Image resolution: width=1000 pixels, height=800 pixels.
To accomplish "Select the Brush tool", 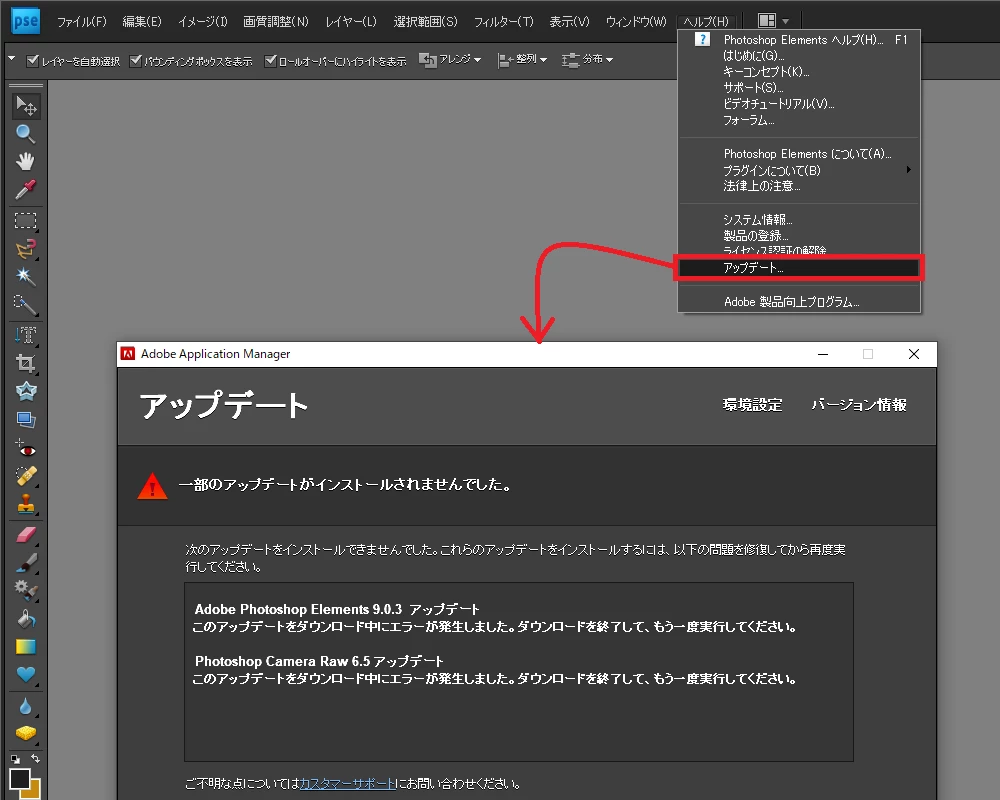I will [26, 563].
